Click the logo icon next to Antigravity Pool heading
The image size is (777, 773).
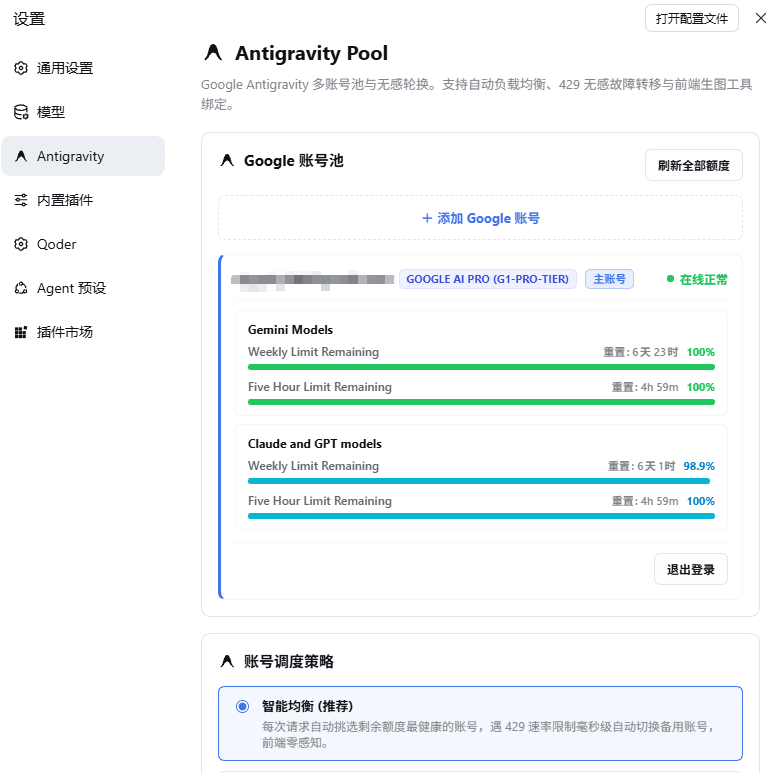(213, 53)
